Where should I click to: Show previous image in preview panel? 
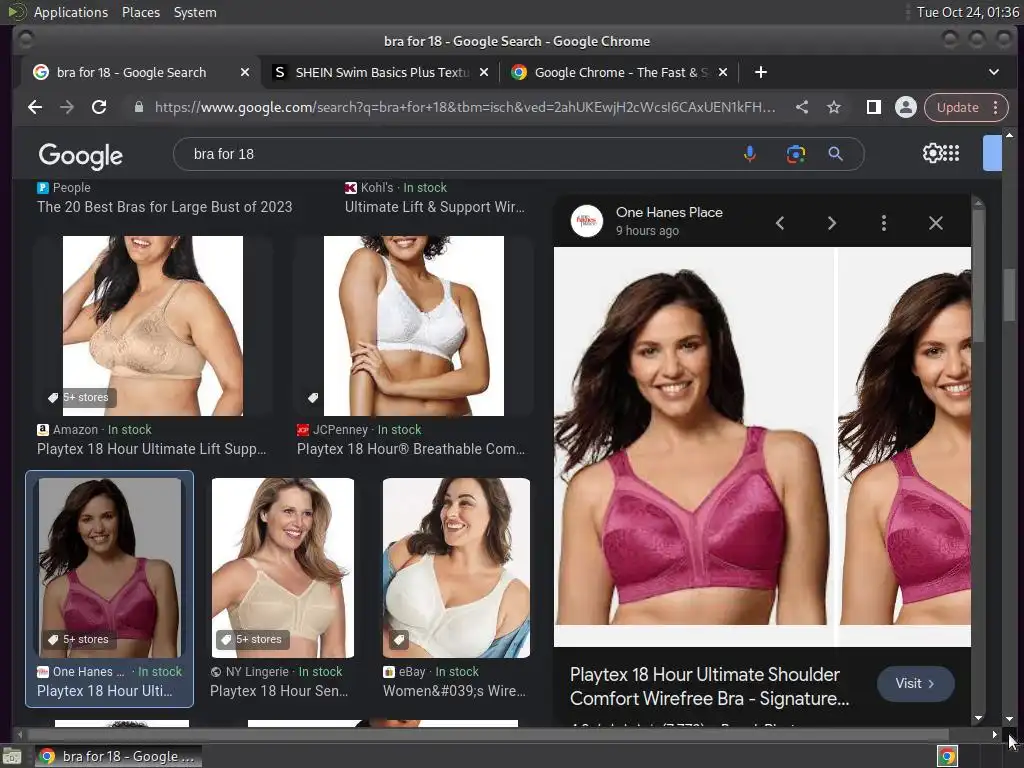780,223
